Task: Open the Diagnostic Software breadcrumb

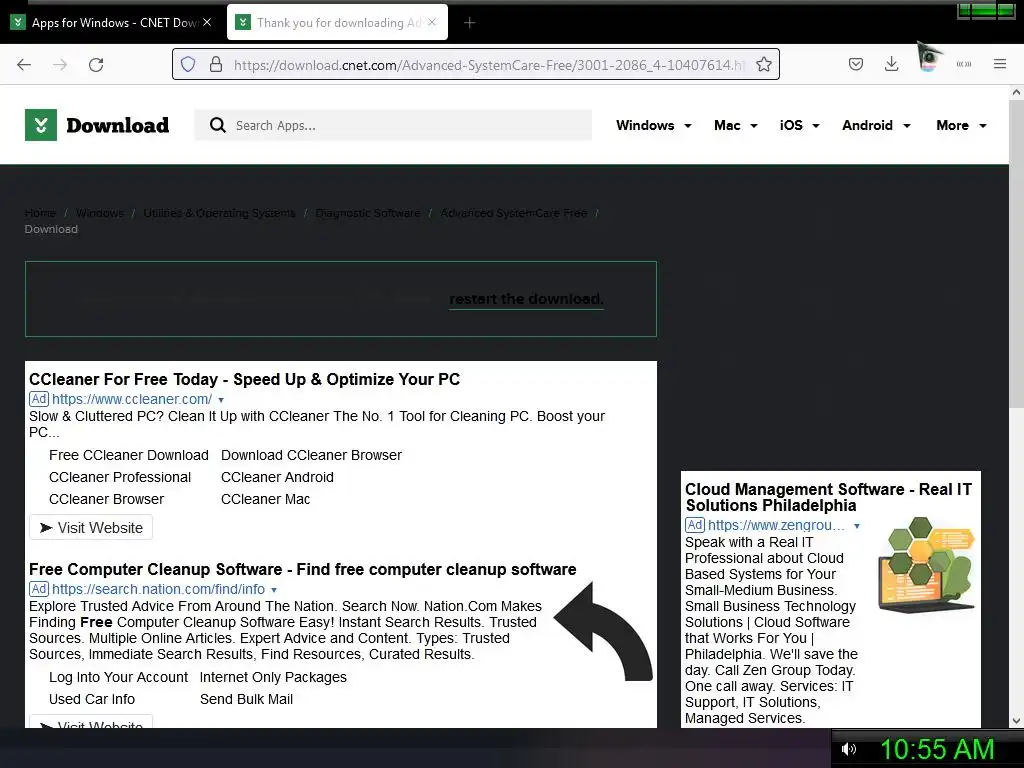Action: coord(368,213)
